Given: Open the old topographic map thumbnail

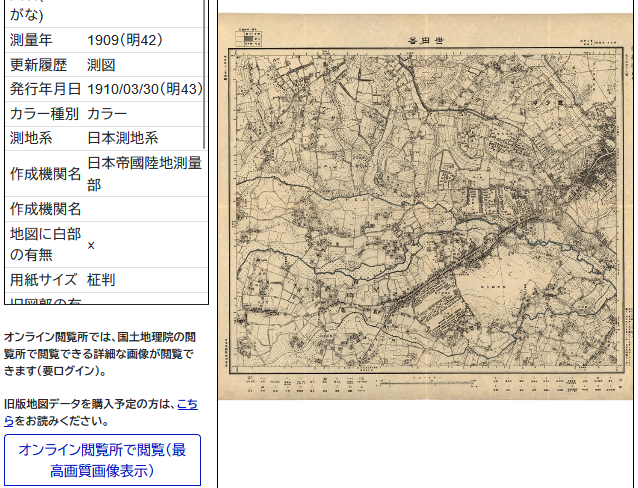Looking at the screenshot, I should tap(425, 207).
